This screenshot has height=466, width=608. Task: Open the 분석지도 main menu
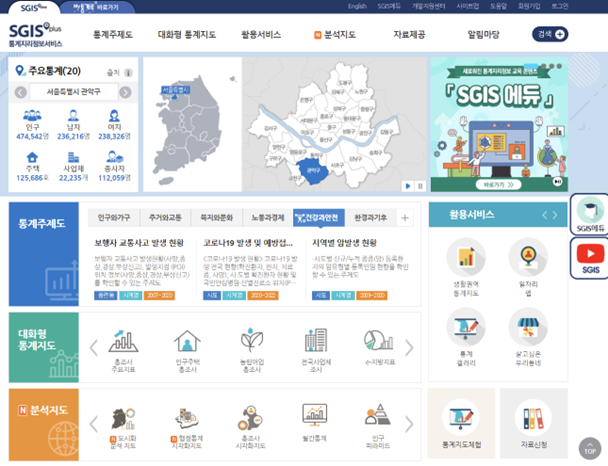coord(335,35)
